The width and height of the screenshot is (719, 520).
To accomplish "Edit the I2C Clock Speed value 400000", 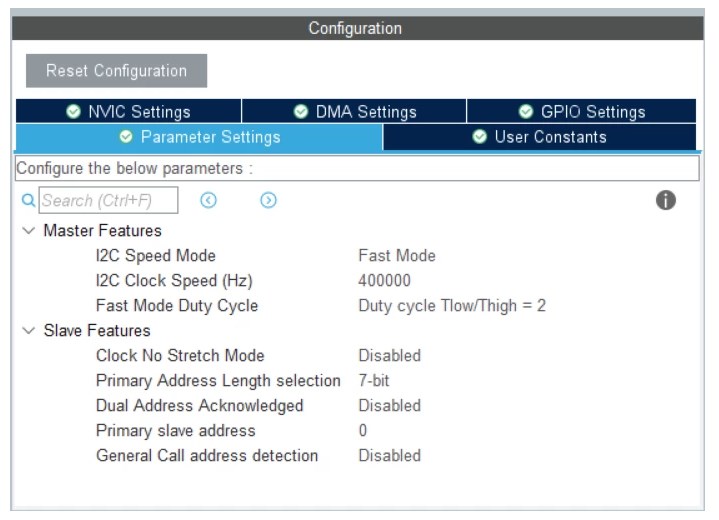I will [x=385, y=281].
